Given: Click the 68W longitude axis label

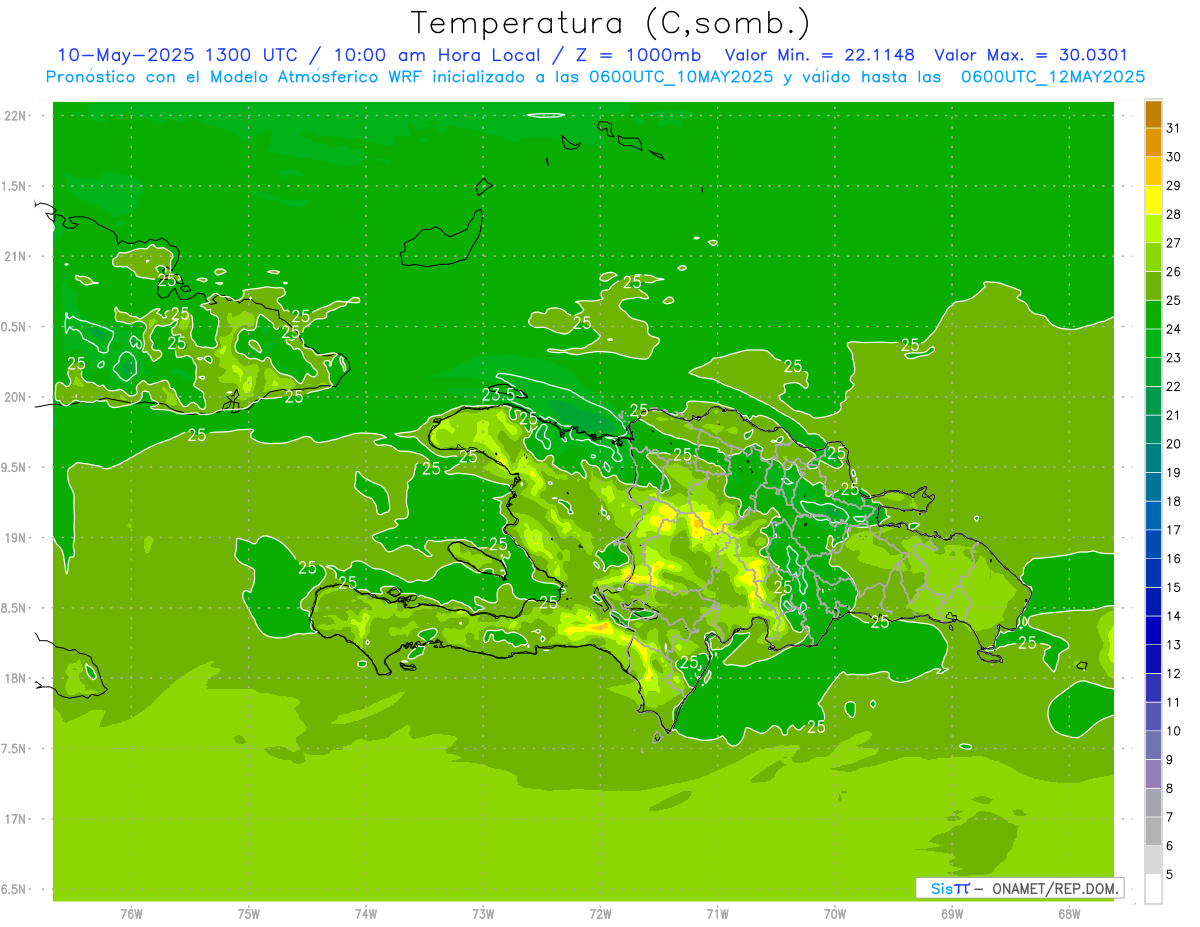Looking at the screenshot, I should click(x=1069, y=914).
